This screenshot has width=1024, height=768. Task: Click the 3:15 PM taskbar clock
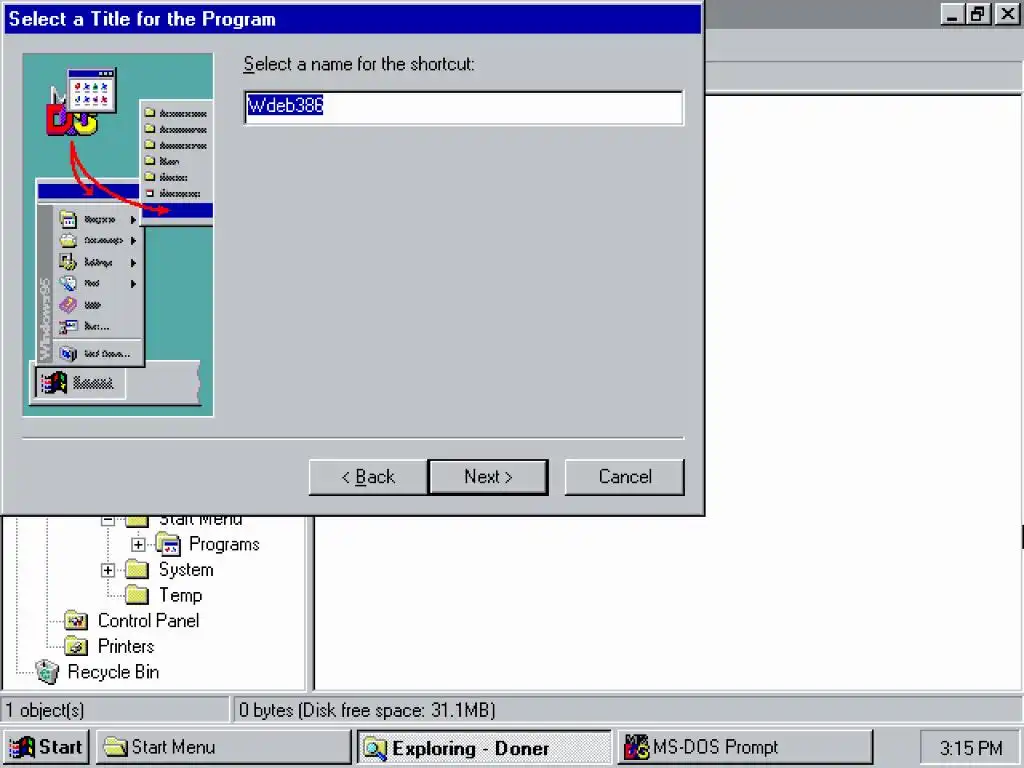pyautogui.click(x=970, y=747)
